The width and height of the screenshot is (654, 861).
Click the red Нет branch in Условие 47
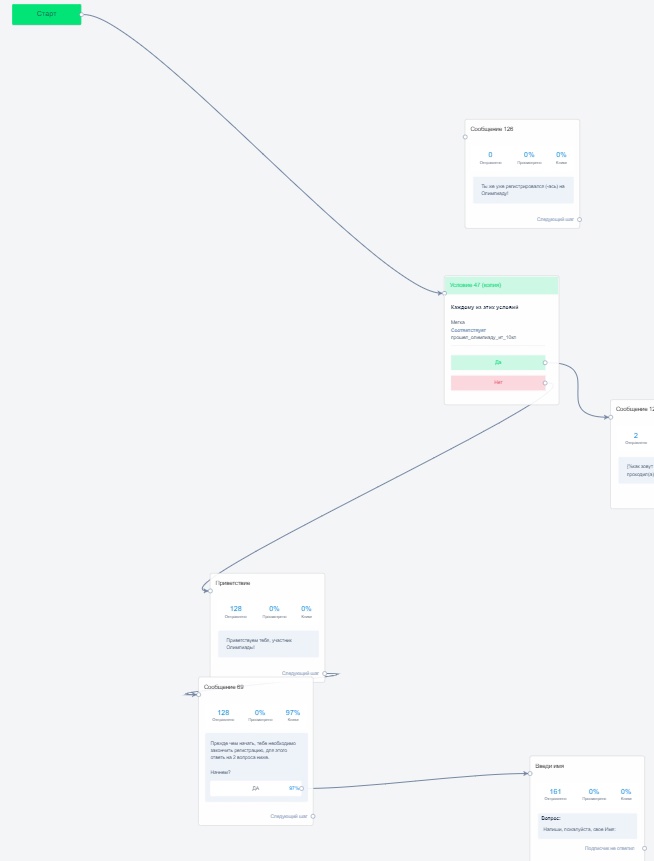click(x=497, y=382)
